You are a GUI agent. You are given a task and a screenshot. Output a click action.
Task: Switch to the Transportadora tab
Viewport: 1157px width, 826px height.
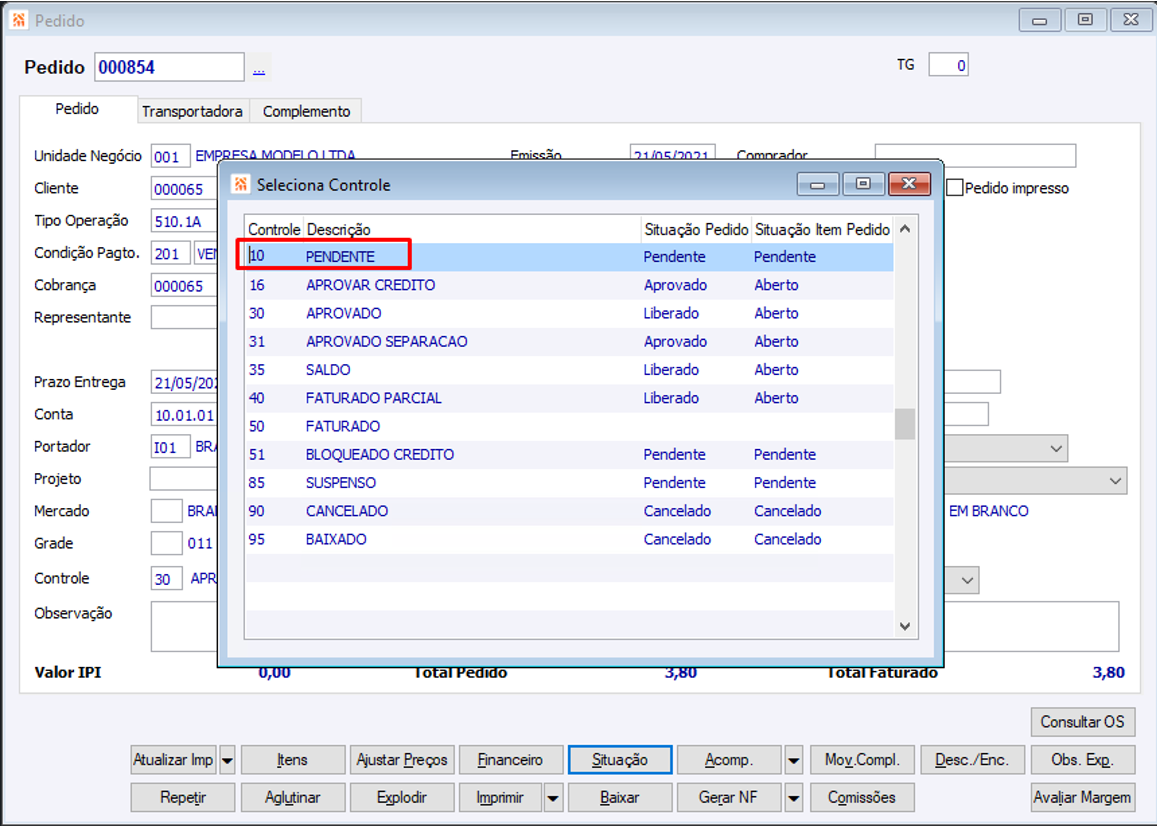pyautogui.click(x=193, y=111)
